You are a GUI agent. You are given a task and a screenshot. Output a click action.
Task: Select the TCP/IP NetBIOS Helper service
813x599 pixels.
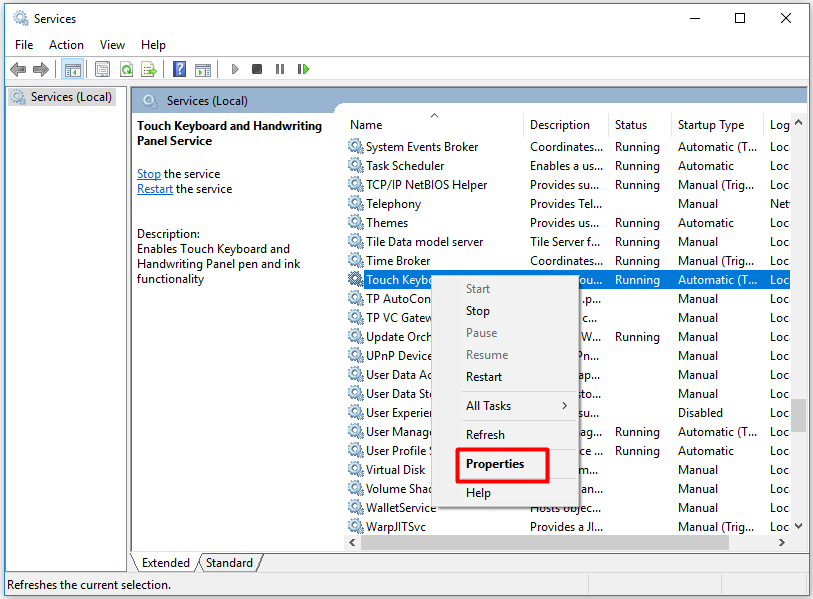(x=568, y=185)
